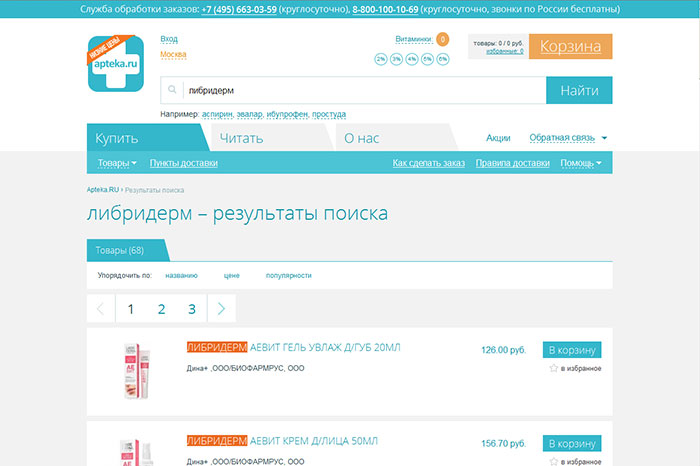Go to previous results page arrow
The image size is (700, 466).
pos(101,308)
